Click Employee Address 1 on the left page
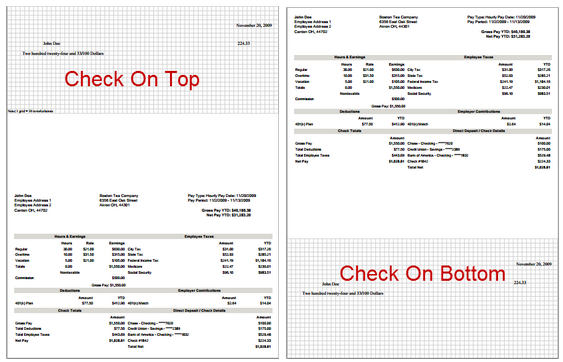This screenshot has width=563, height=362. pyautogui.click(x=33, y=200)
